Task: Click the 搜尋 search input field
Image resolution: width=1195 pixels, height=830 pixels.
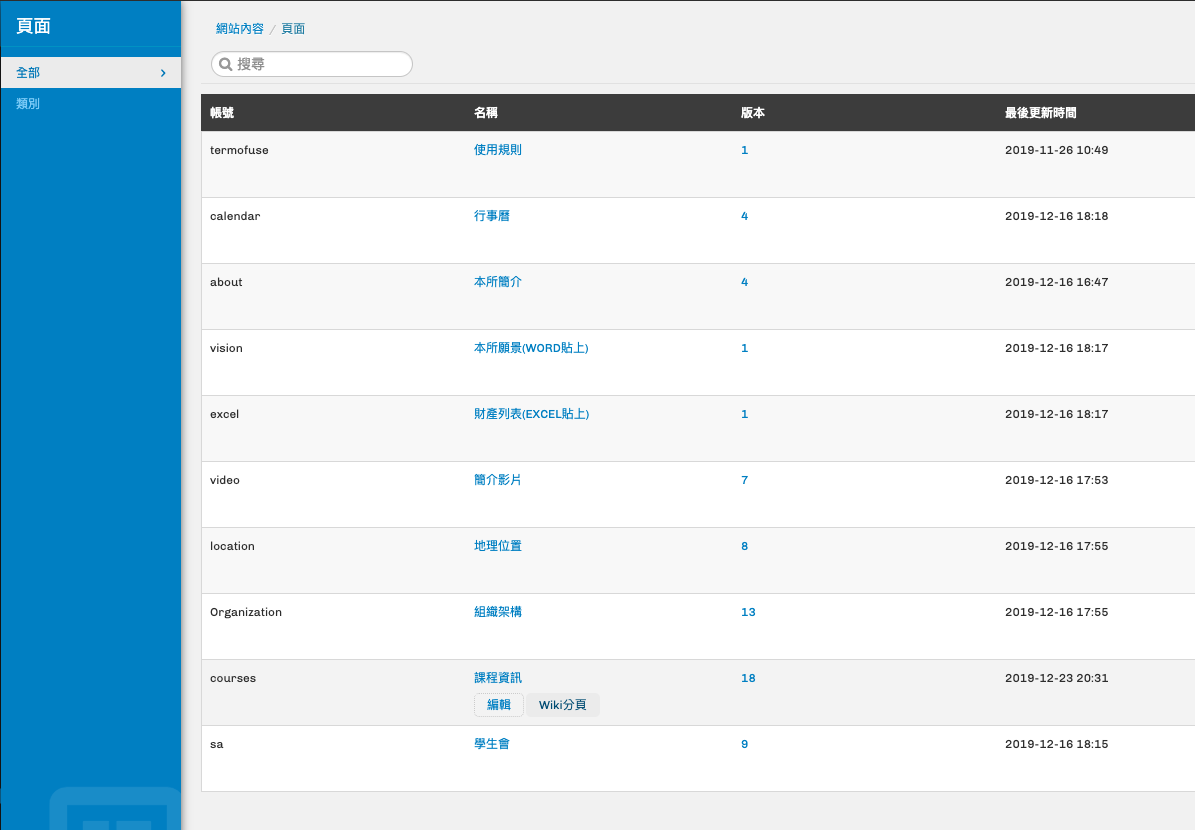Action: 320,65
